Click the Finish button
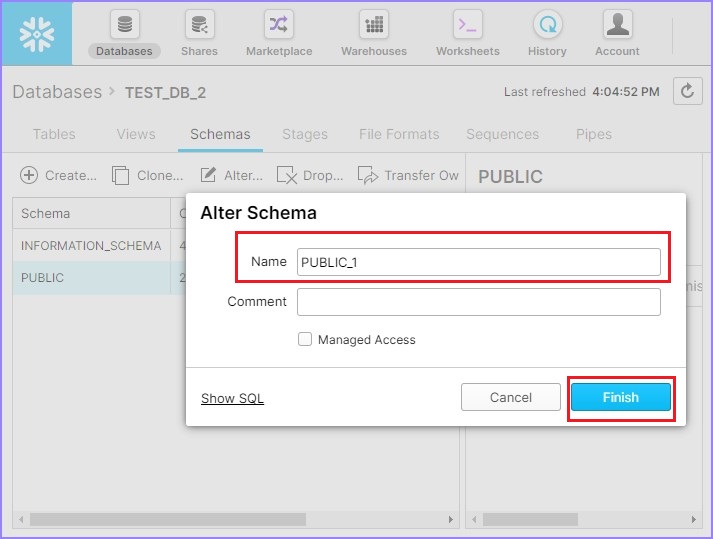Image resolution: width=713 pixels, height=539 pixels. coord(620,397)
